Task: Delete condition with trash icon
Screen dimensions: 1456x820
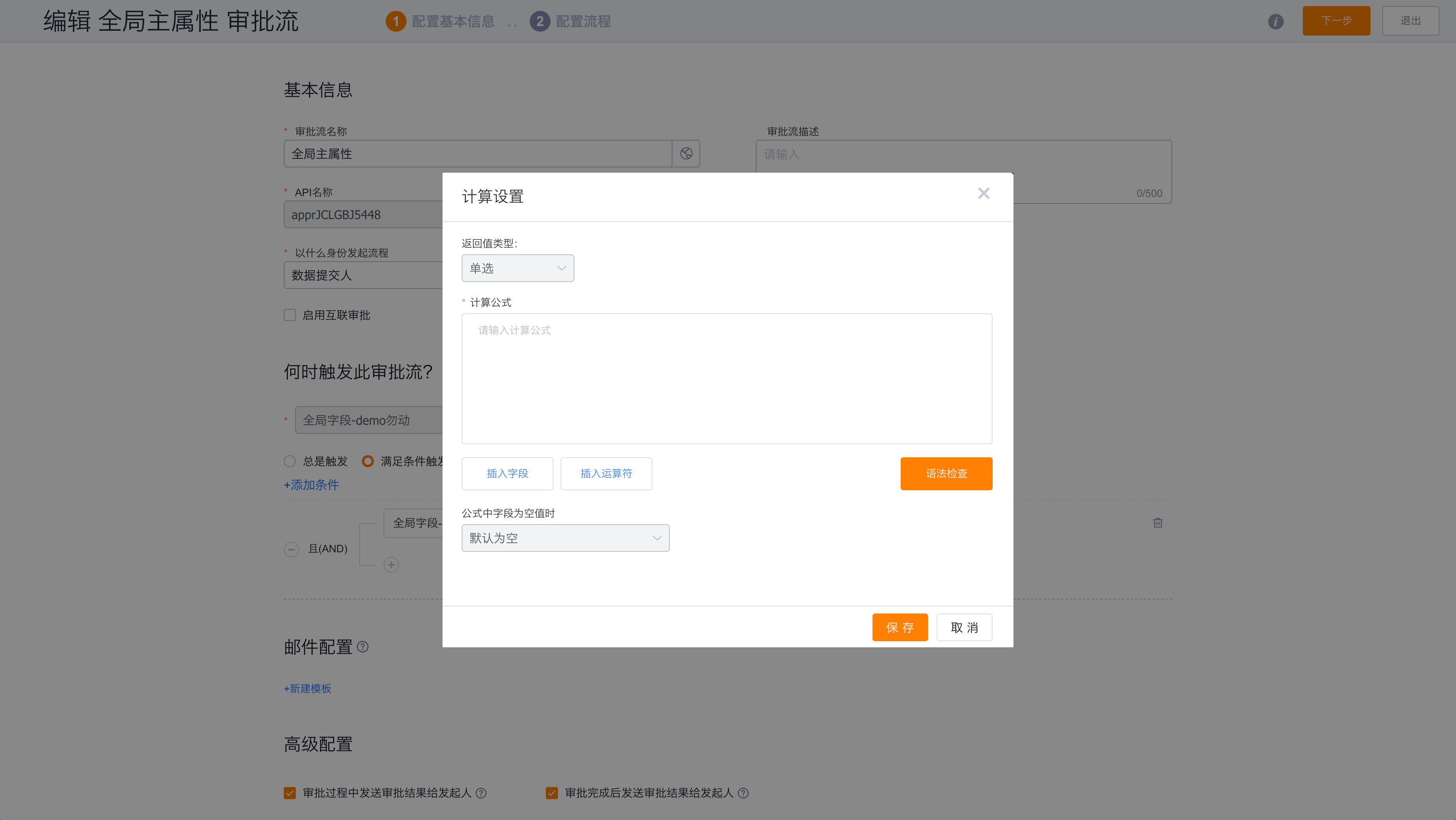Action: tap(1158, 523)
